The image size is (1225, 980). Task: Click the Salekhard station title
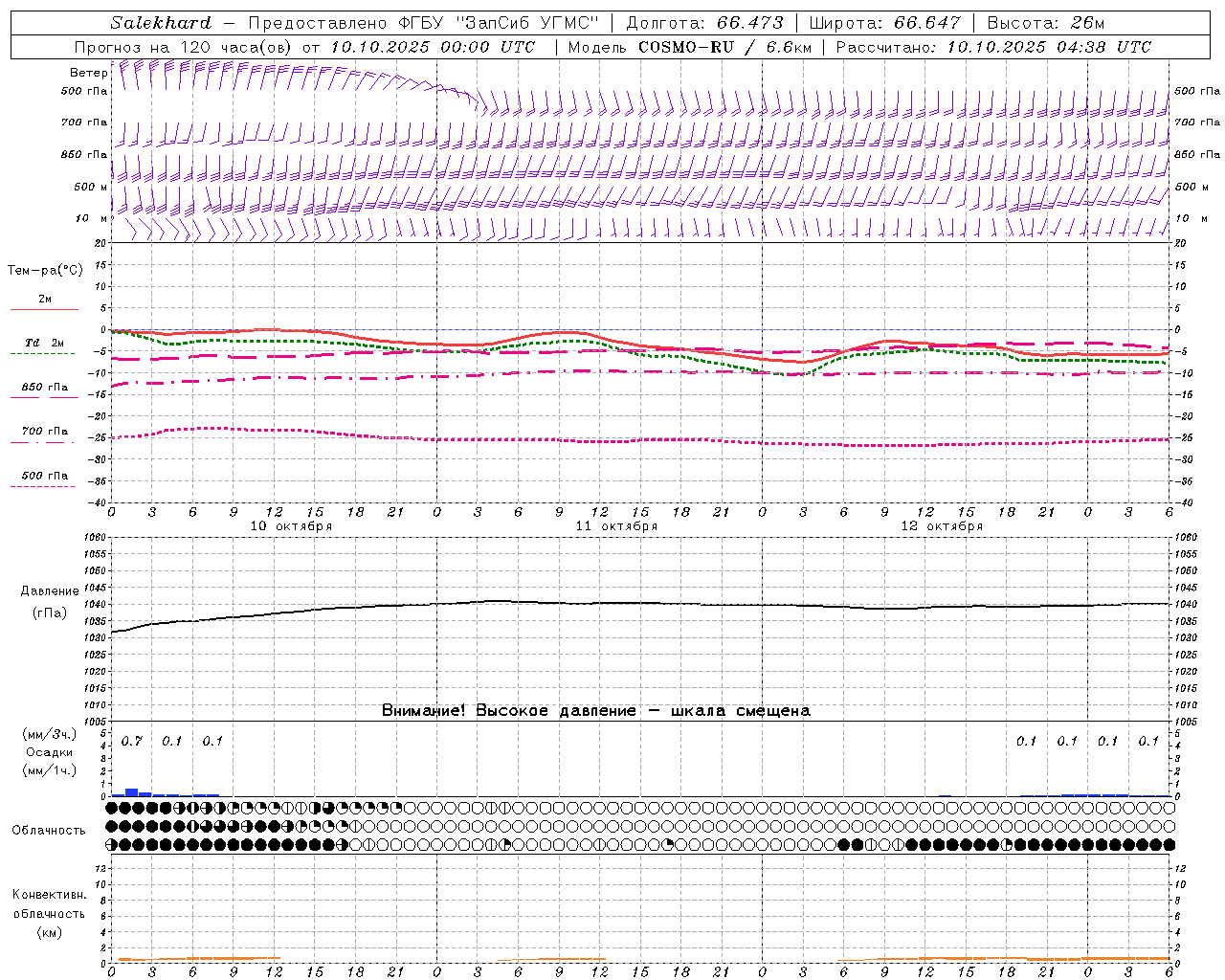pyautogui.click(x=161, y=23)
